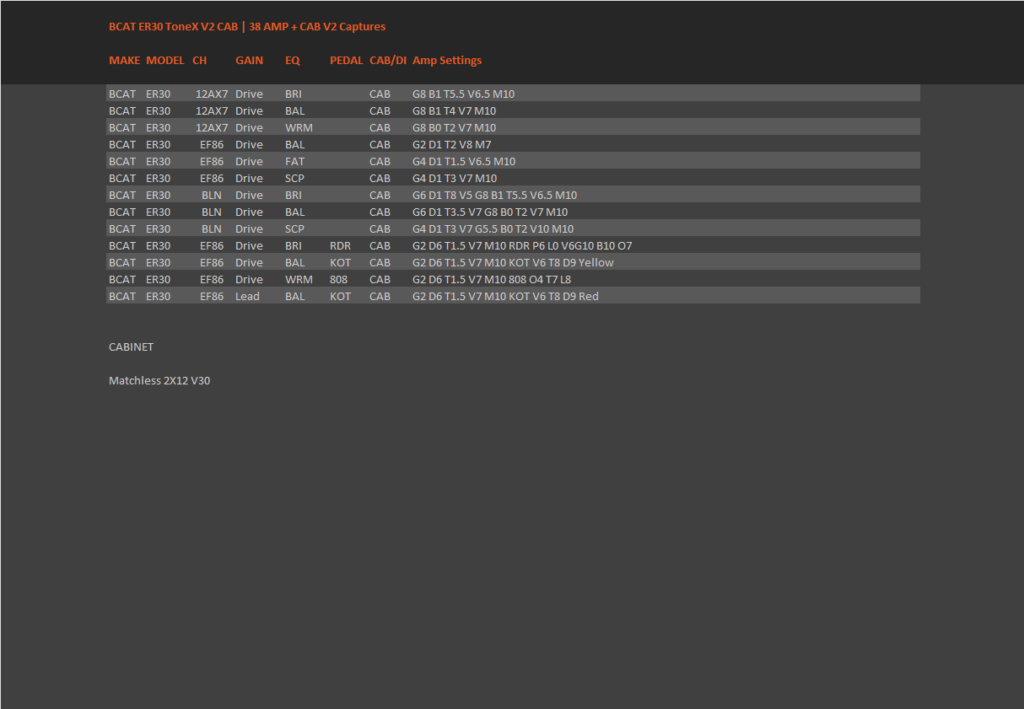
Task: Select the MAKE column header
Action: pyautogui.click(x=124, y=60)
